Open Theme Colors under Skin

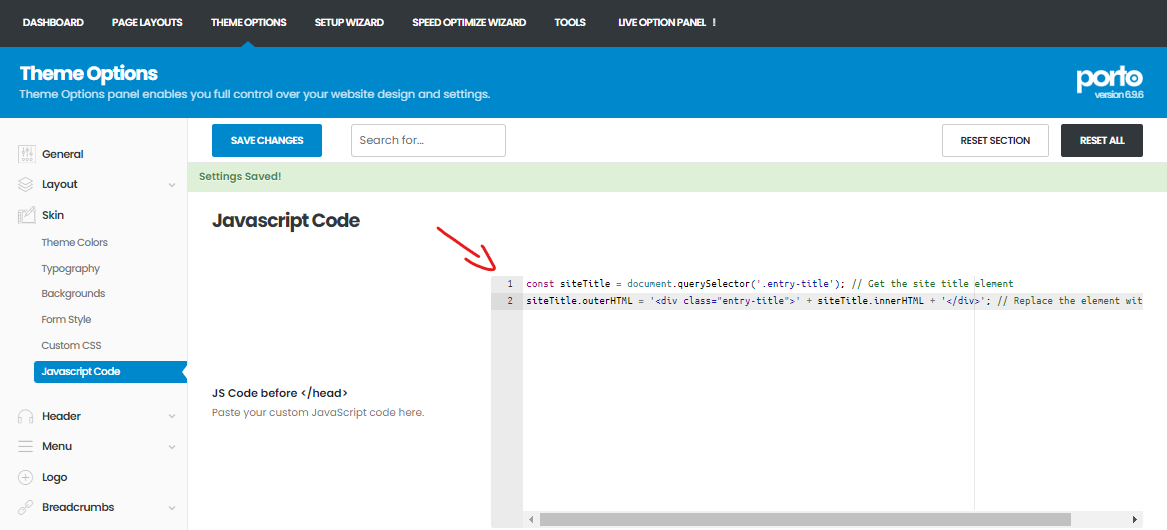(x=74, y=243)
